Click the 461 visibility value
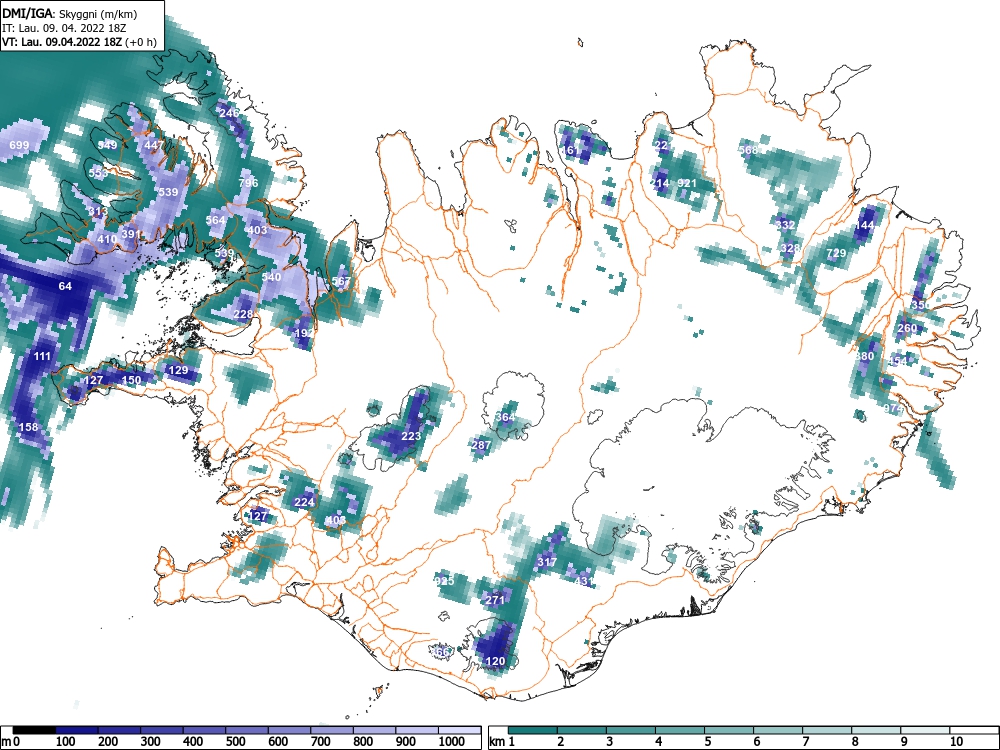Screen dimensions: 1000x750 coord(570,151)
